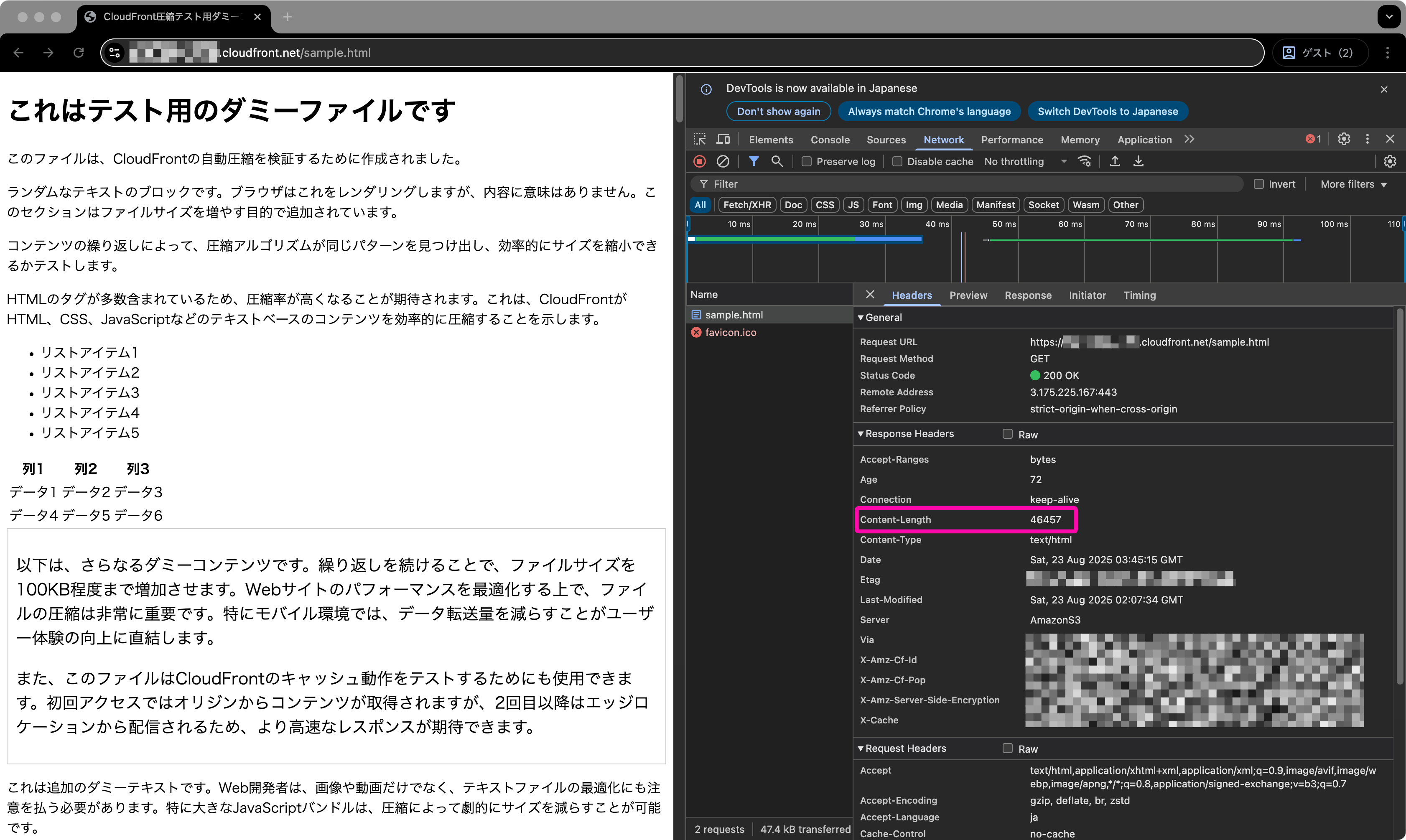Screen dimensions: 1406x840
Task: Switch to the Sources tab
Action: [x=886, y=139]
